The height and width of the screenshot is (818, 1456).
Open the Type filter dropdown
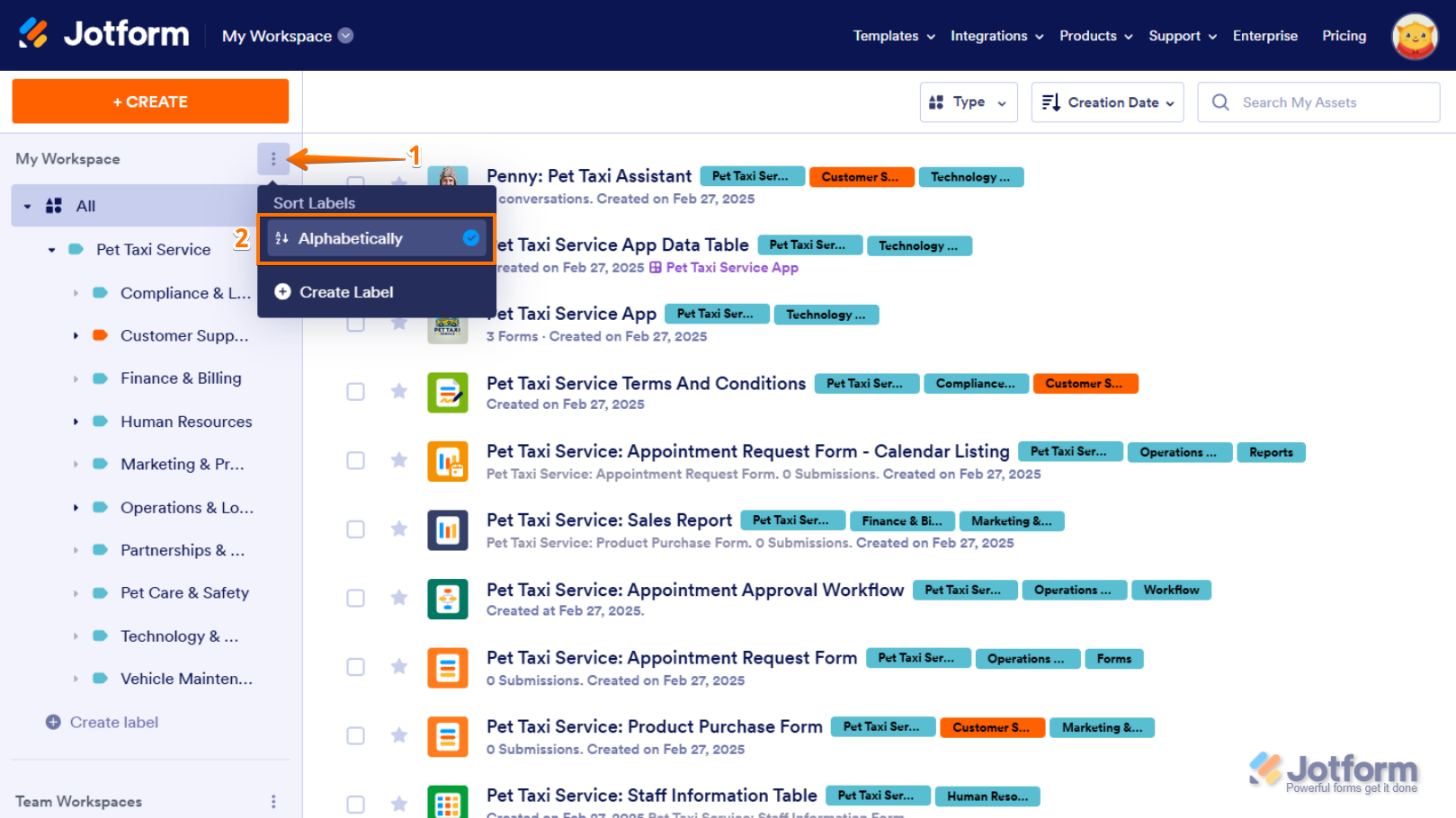coord(968,102)
